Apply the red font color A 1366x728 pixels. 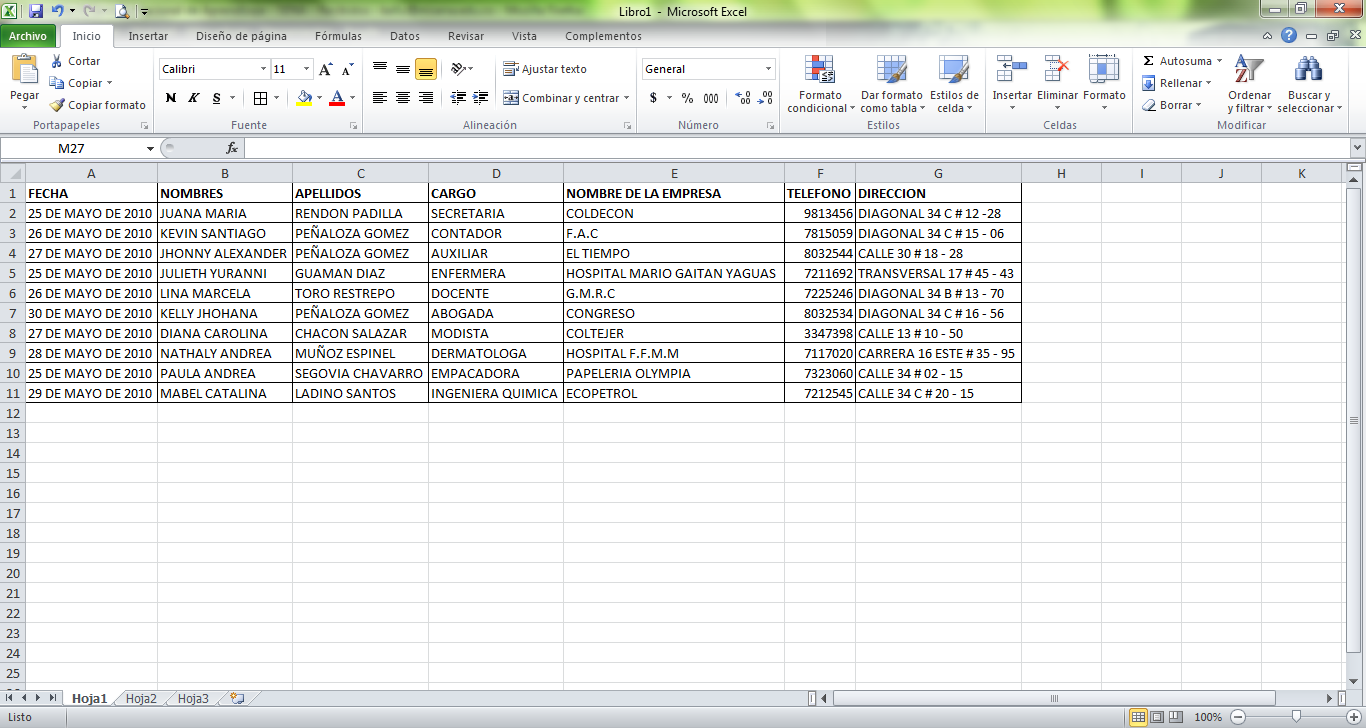point(337,98)
